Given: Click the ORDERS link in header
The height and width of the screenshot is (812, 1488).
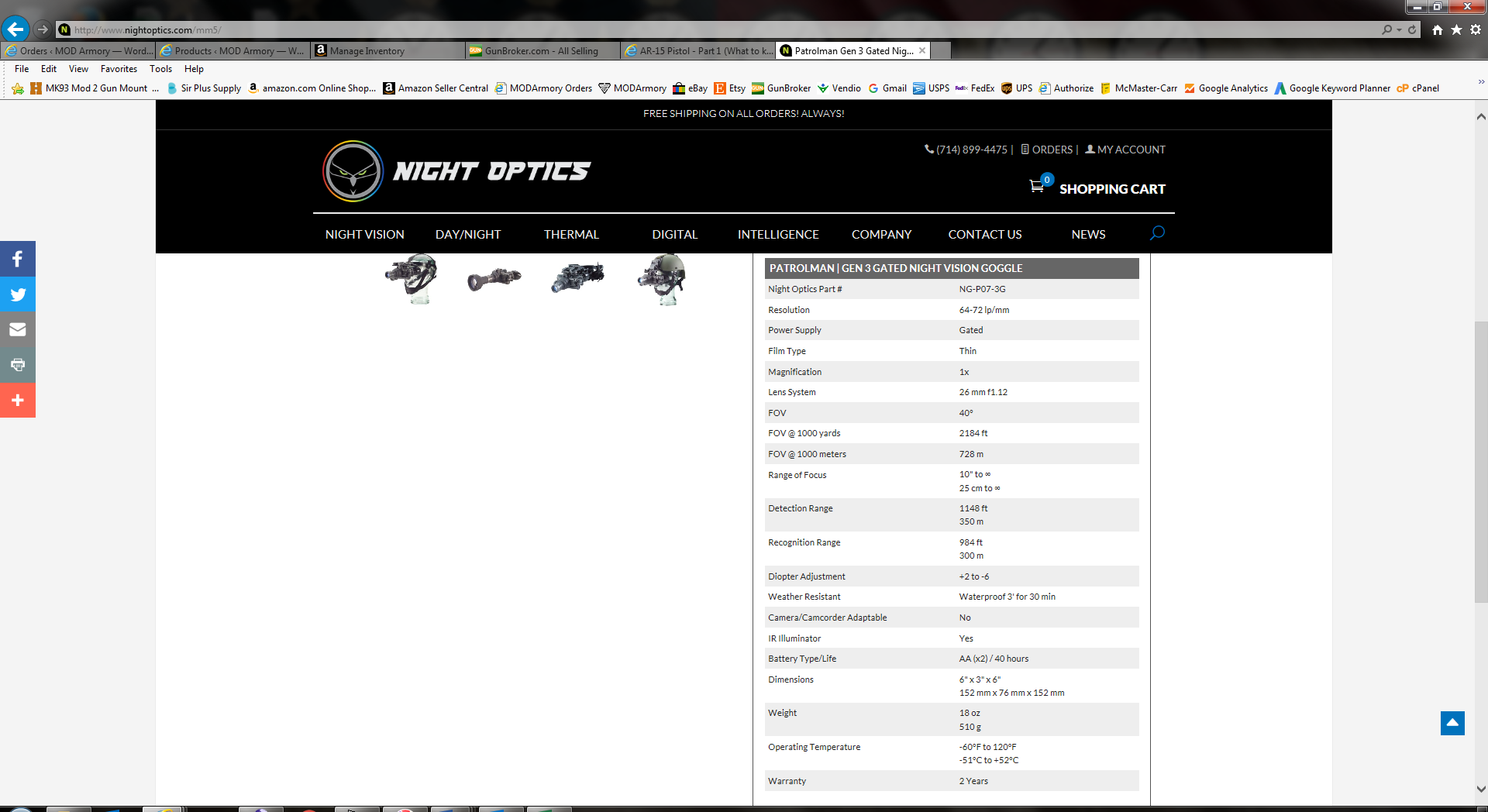Looking at the screenshot, I should pyautogui.click(x=1047, y=150).
